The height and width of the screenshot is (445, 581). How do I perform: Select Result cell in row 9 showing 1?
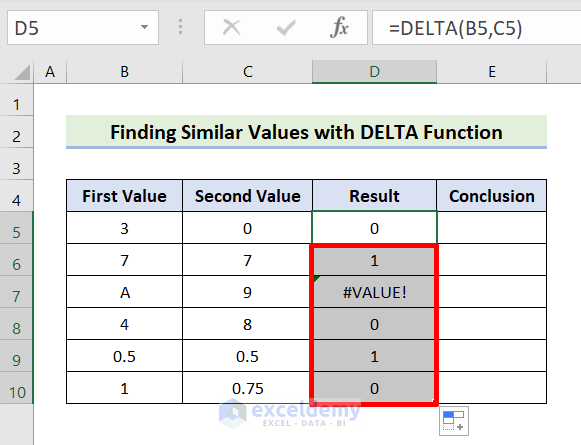tap(374, 356)
